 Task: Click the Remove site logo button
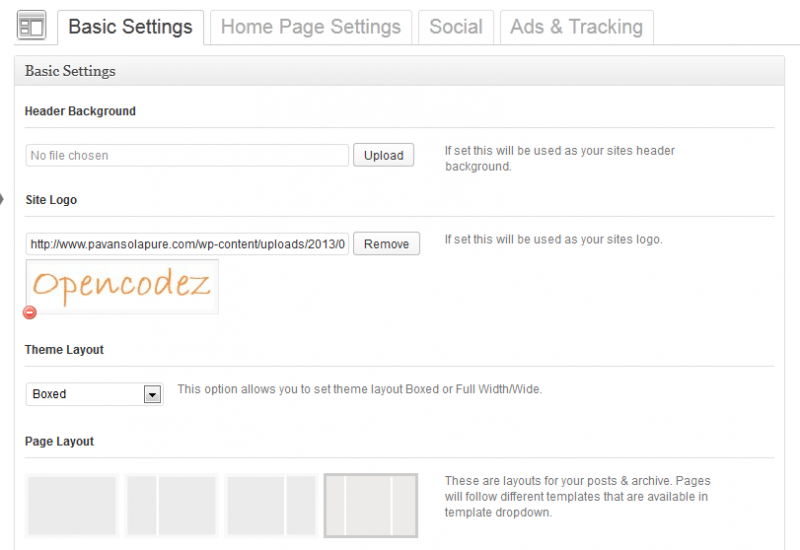coord(386,244)
